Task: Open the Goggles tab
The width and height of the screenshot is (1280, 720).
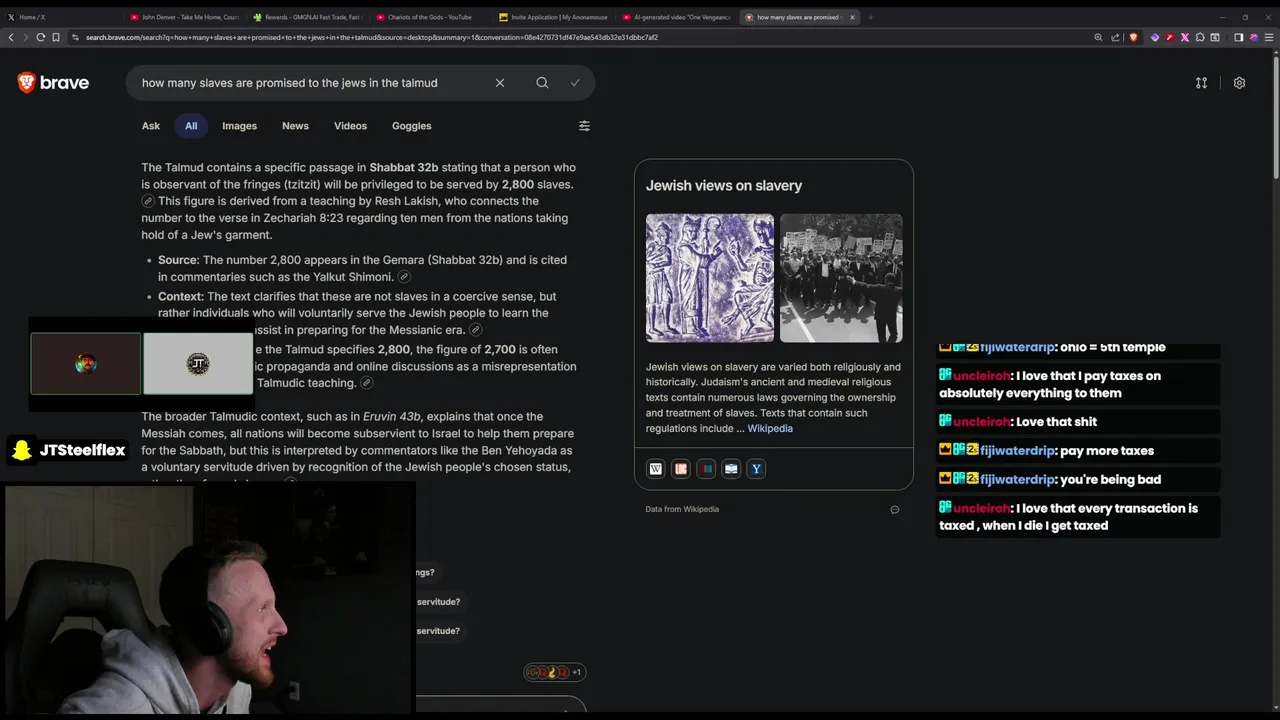Action: (411, 126)
